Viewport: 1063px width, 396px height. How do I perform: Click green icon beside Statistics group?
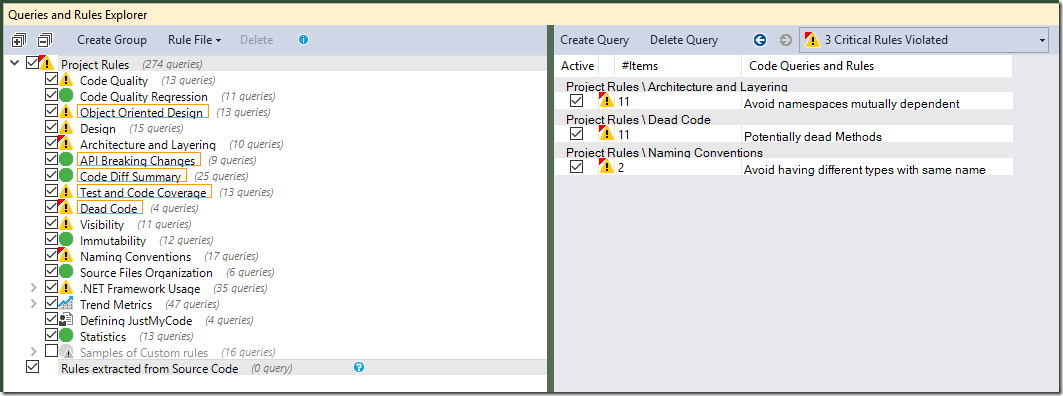tap(66, 336)
